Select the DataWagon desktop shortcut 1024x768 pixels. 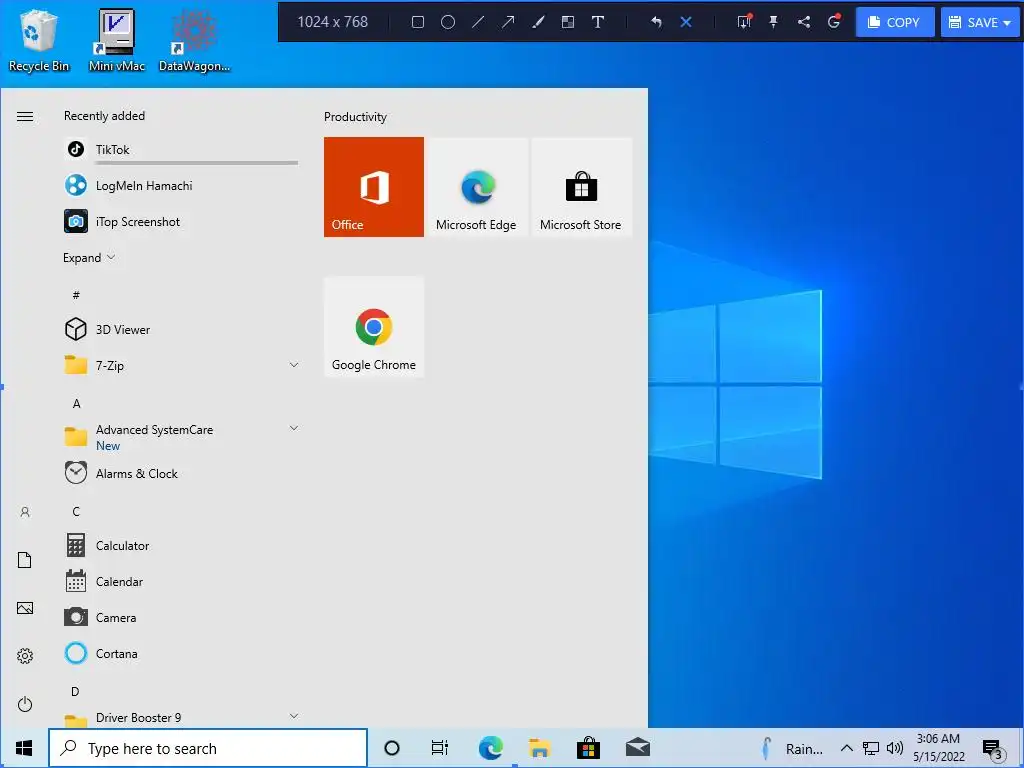[194, 40]
